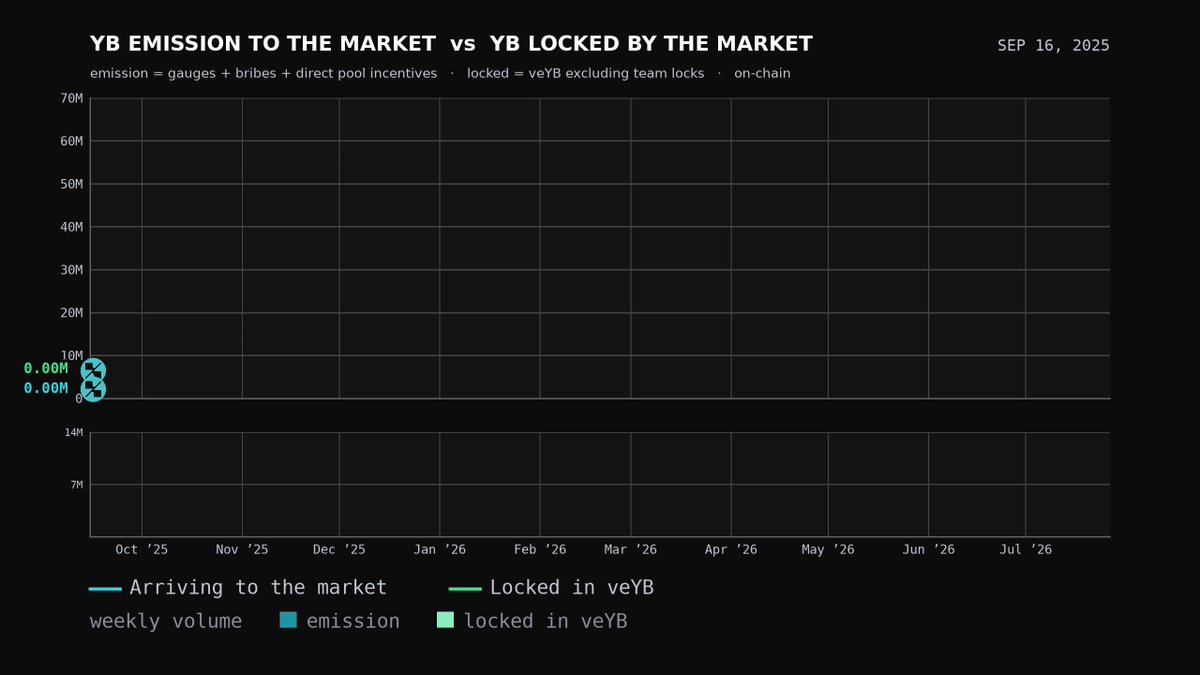Click the 70M y-axis tick label

point(71,98)
